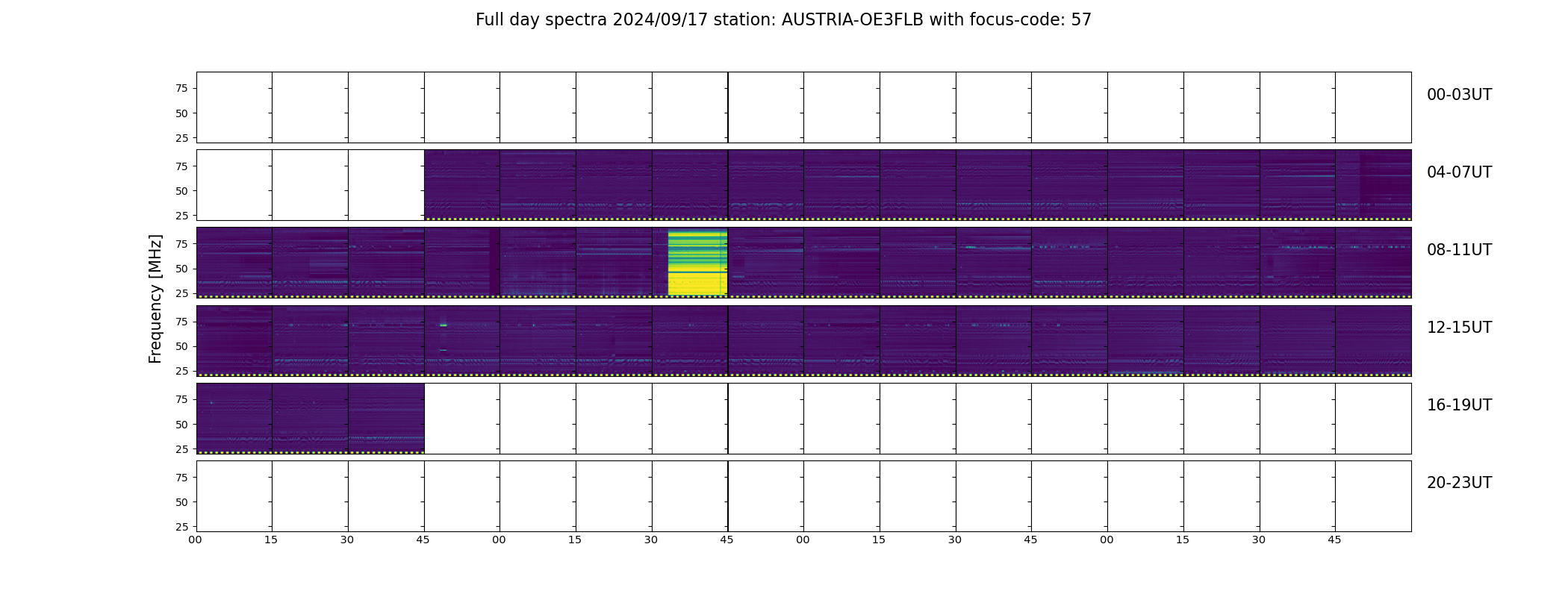Click the '20-23UT' row label

point(1459,483)
